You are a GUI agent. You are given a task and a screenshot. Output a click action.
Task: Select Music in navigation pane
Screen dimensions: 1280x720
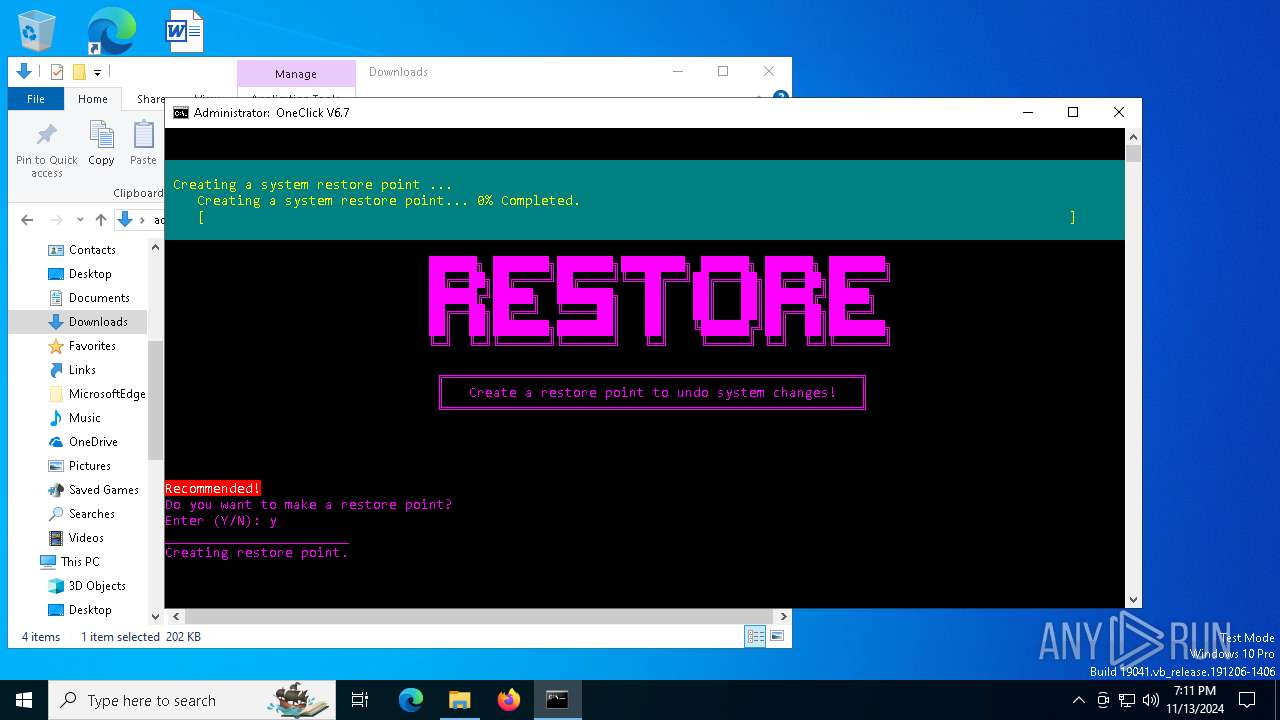coord(84,418)
